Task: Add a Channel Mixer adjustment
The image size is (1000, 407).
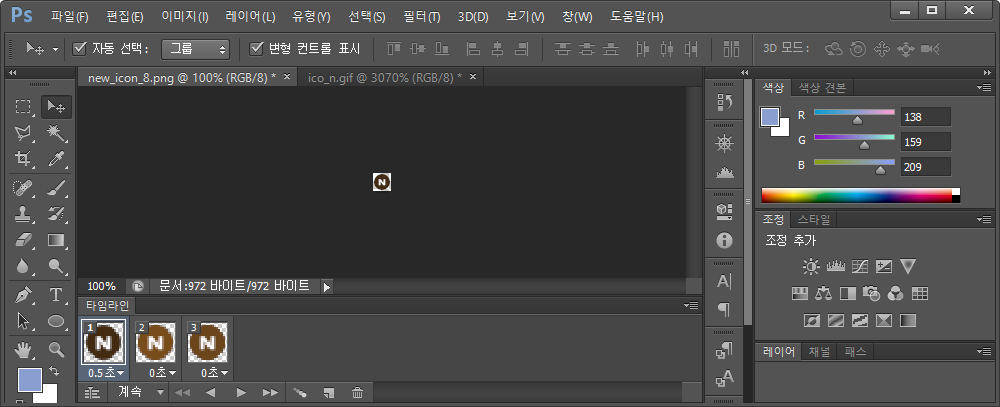Action: (x=895, y=293)
